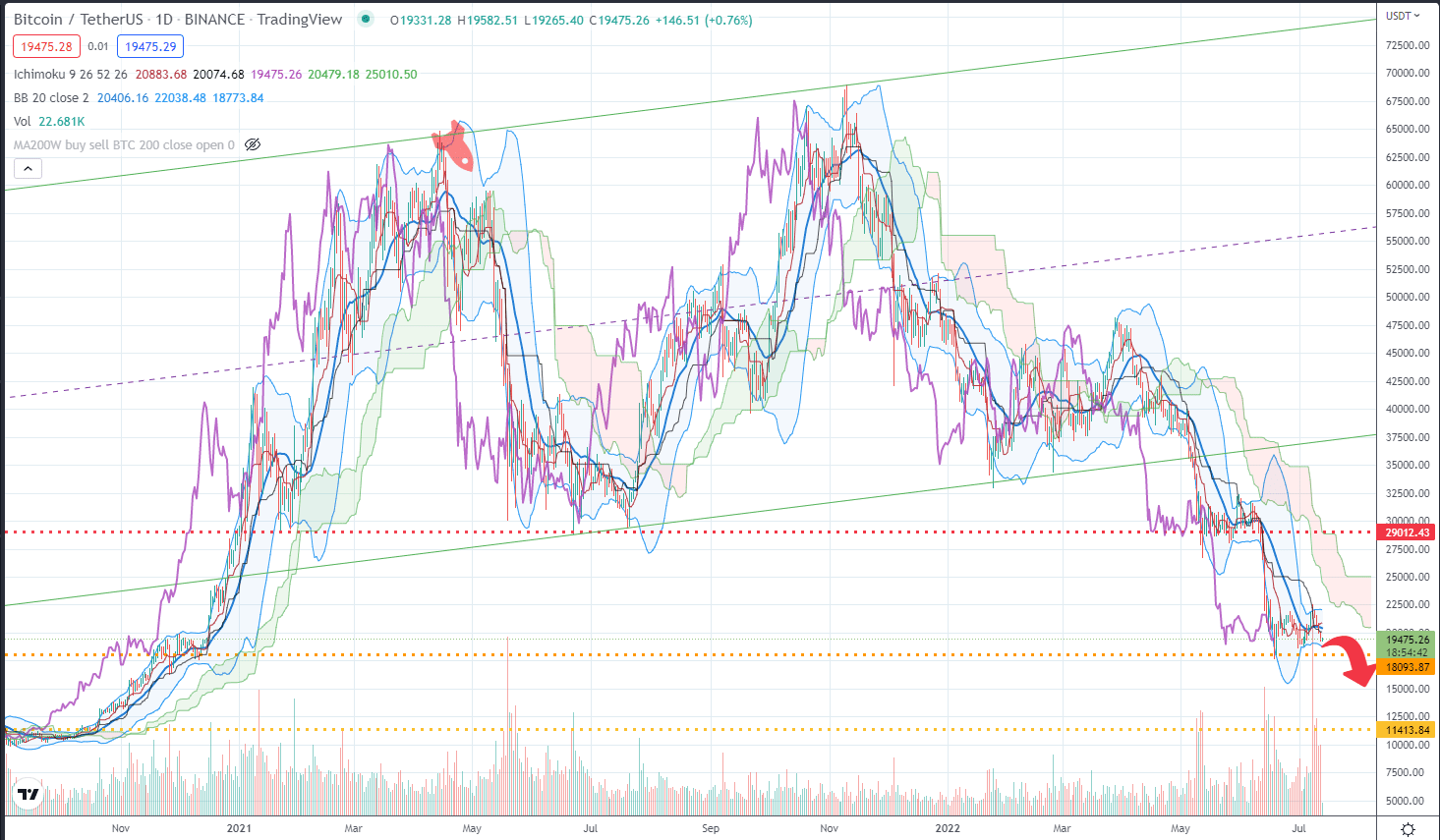Click the 60000.00 price axis label

tap(1408, 185)
